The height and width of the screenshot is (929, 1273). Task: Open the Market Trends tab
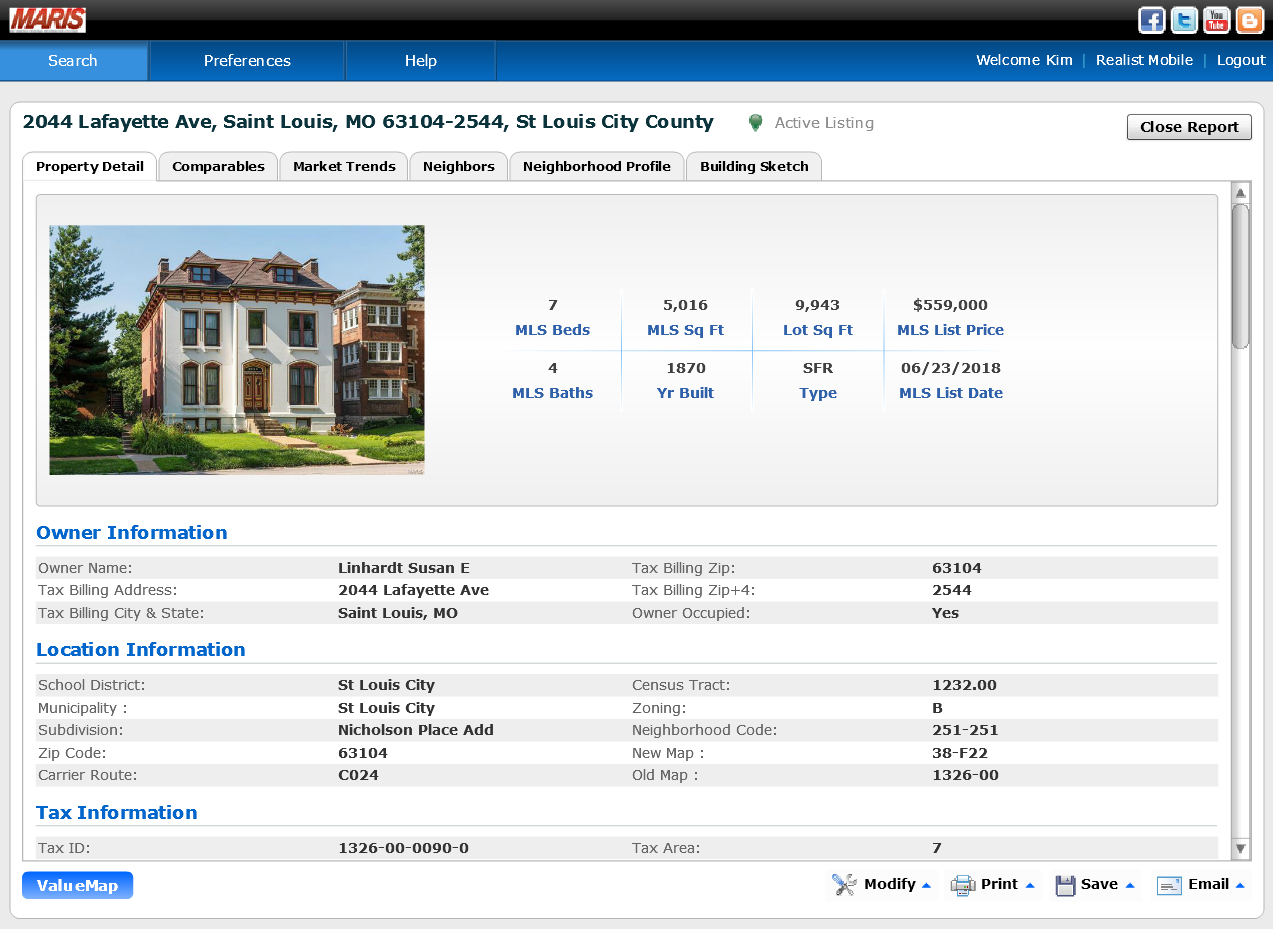344,167
